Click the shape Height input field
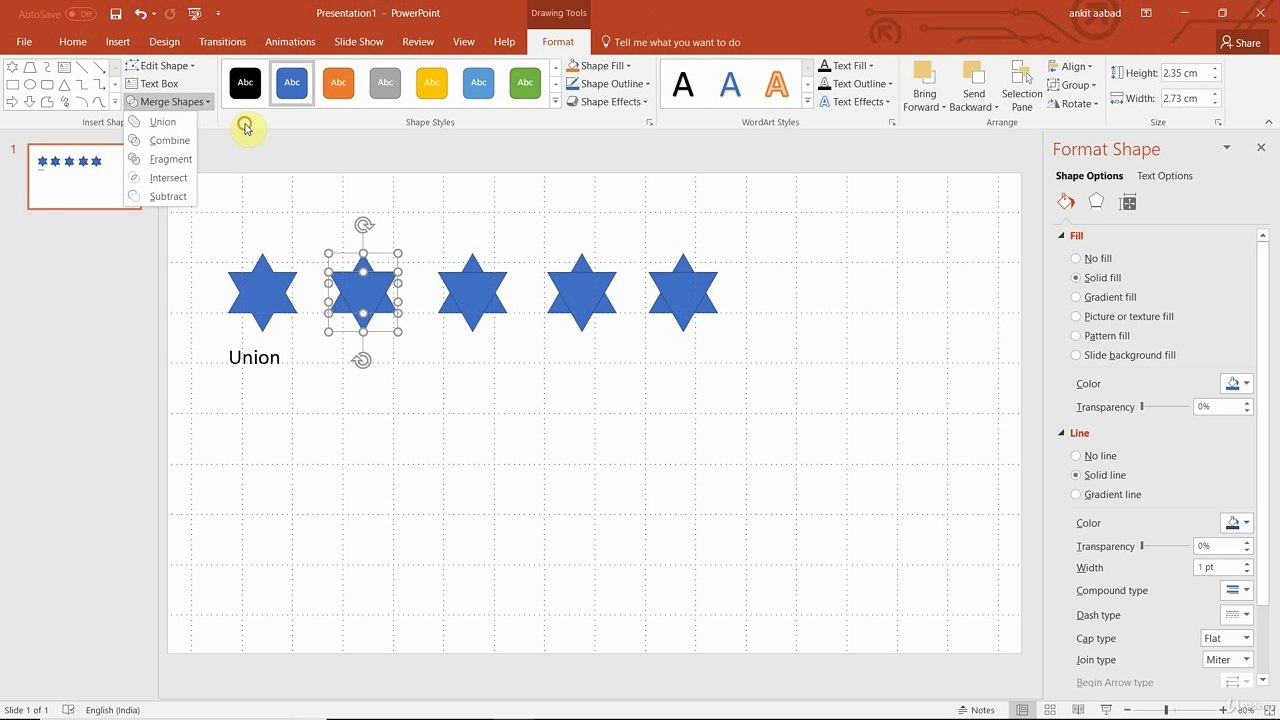This screenshot has width=1280, height=720. click(x=1185, y=73)
